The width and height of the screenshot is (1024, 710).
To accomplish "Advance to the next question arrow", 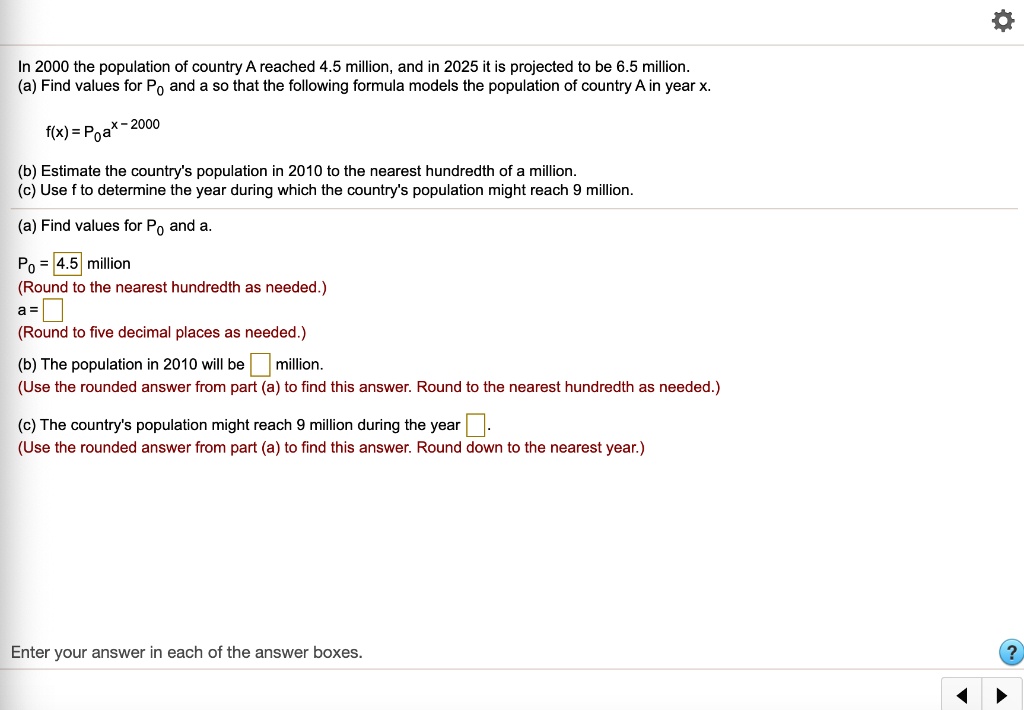I will coord(1001,695).
